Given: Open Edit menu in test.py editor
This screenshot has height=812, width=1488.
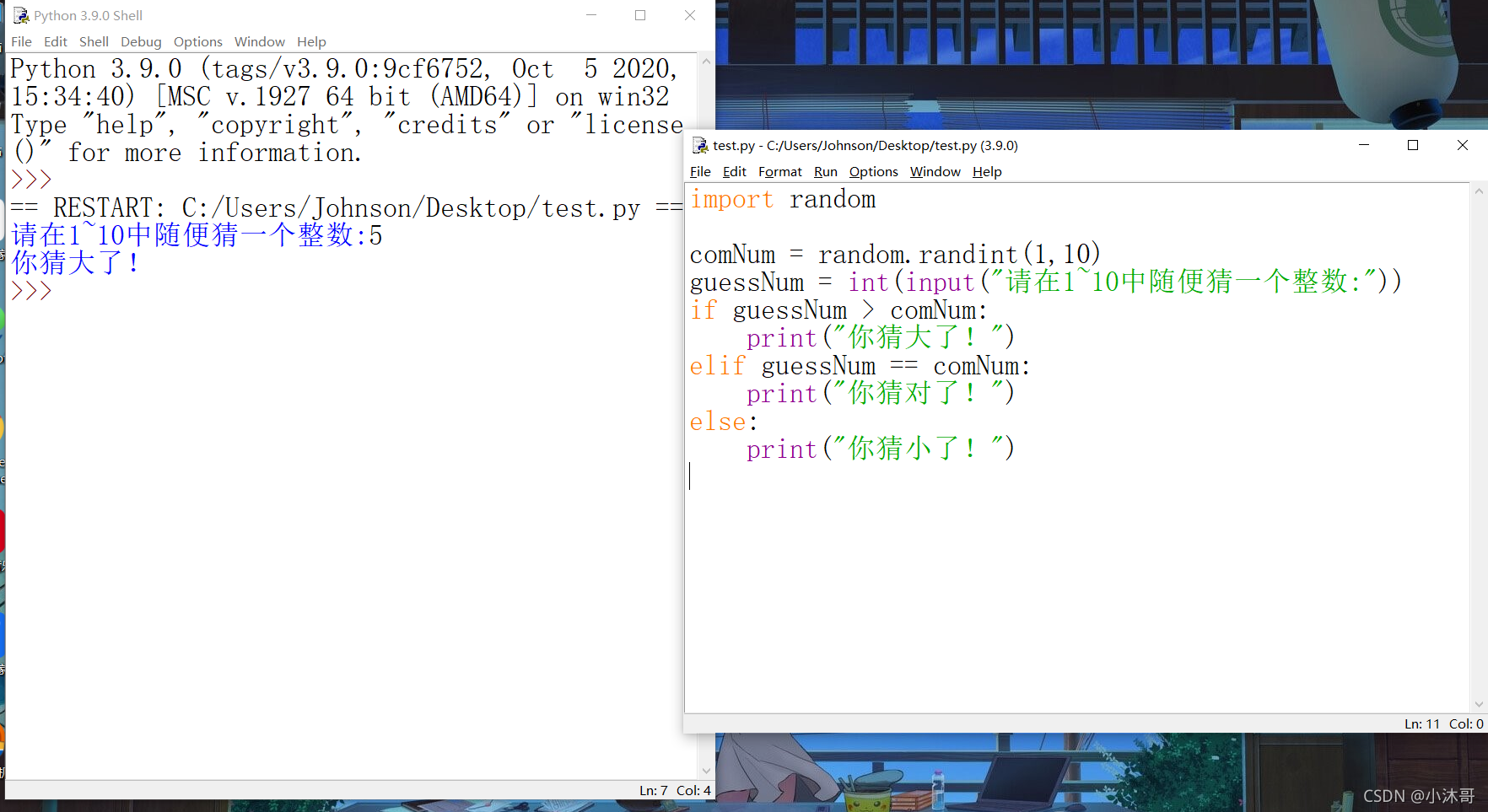Looking at the screenshot, I should pyautogui.click(x=735, y=171).
